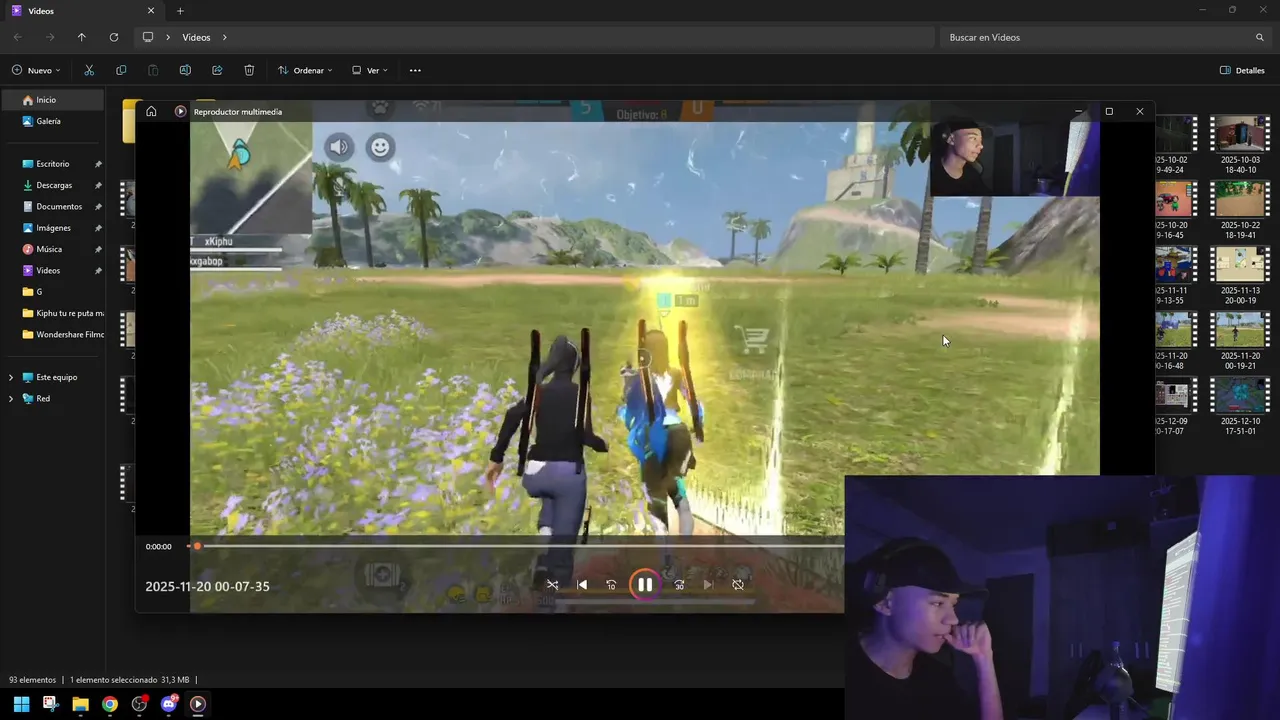Open Escritorio in the sidebar
Viewport: 1280px width, 720px height.
point(52,164)
